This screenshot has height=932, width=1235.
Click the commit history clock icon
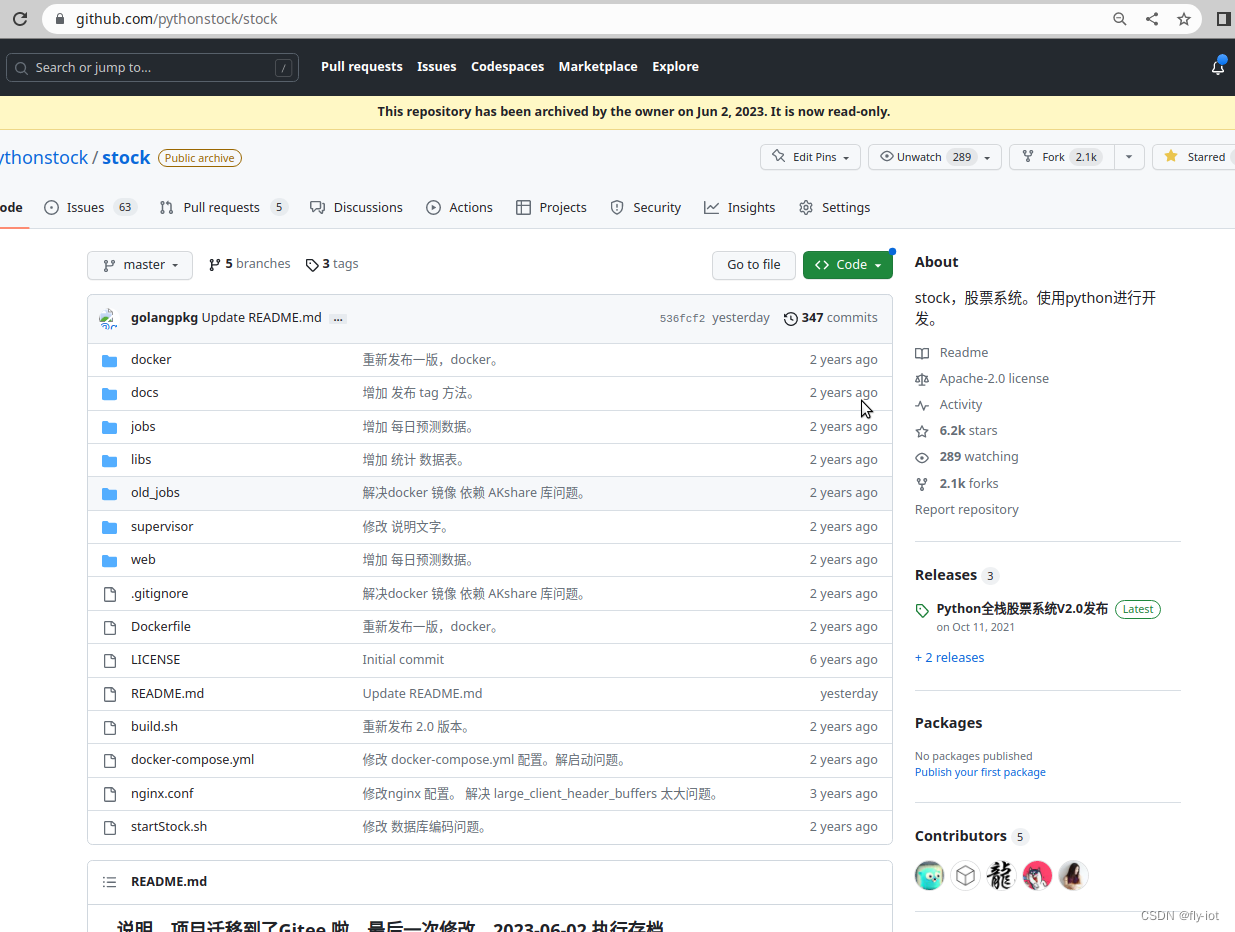point(790,317)
